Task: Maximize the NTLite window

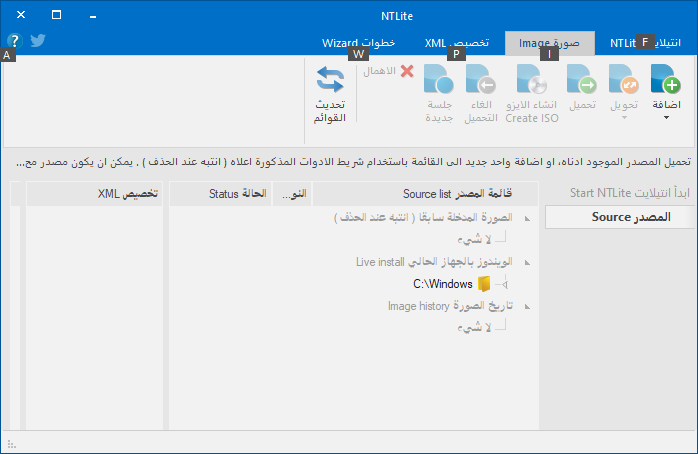Action: [57, 15]
